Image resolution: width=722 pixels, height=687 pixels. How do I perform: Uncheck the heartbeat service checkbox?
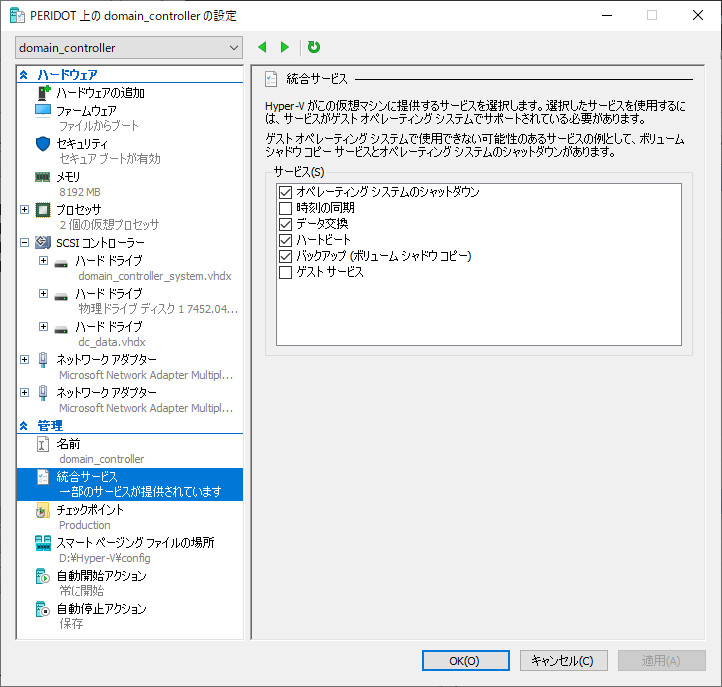coord(286,240)
